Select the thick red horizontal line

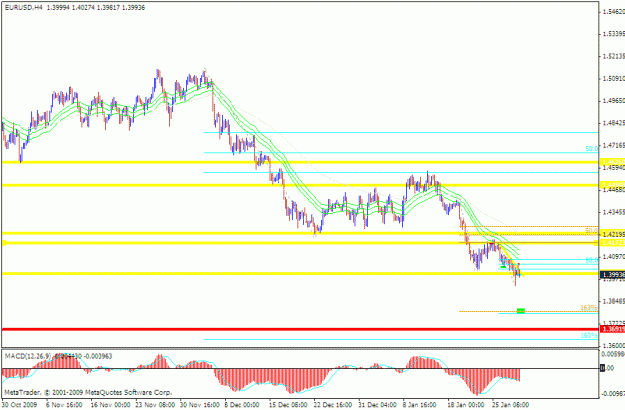point(301,329)
